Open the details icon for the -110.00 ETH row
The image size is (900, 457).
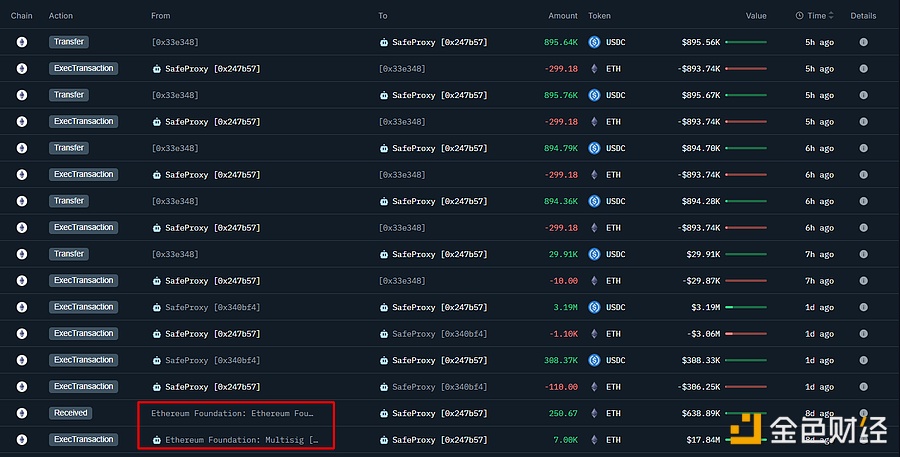point(863,387)
